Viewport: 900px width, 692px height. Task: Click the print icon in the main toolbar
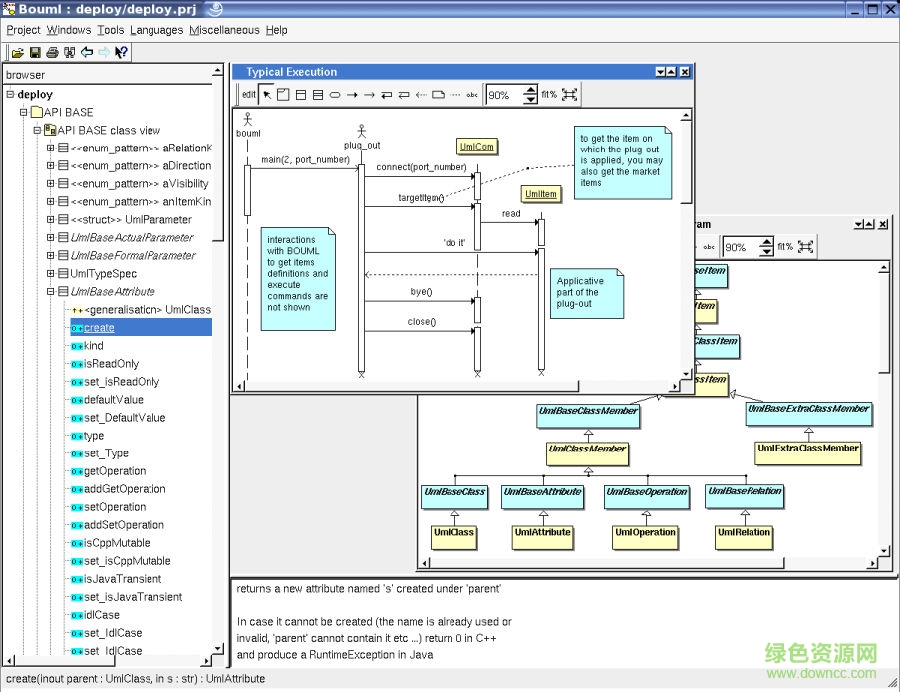[x=52, y=52]
